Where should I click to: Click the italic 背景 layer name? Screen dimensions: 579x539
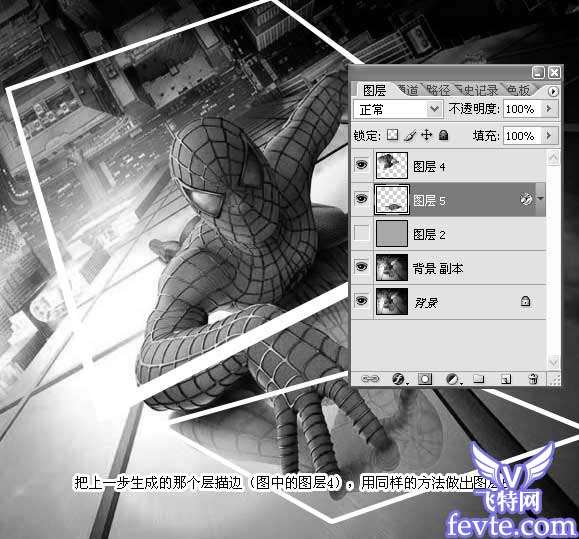pos(426,303)
